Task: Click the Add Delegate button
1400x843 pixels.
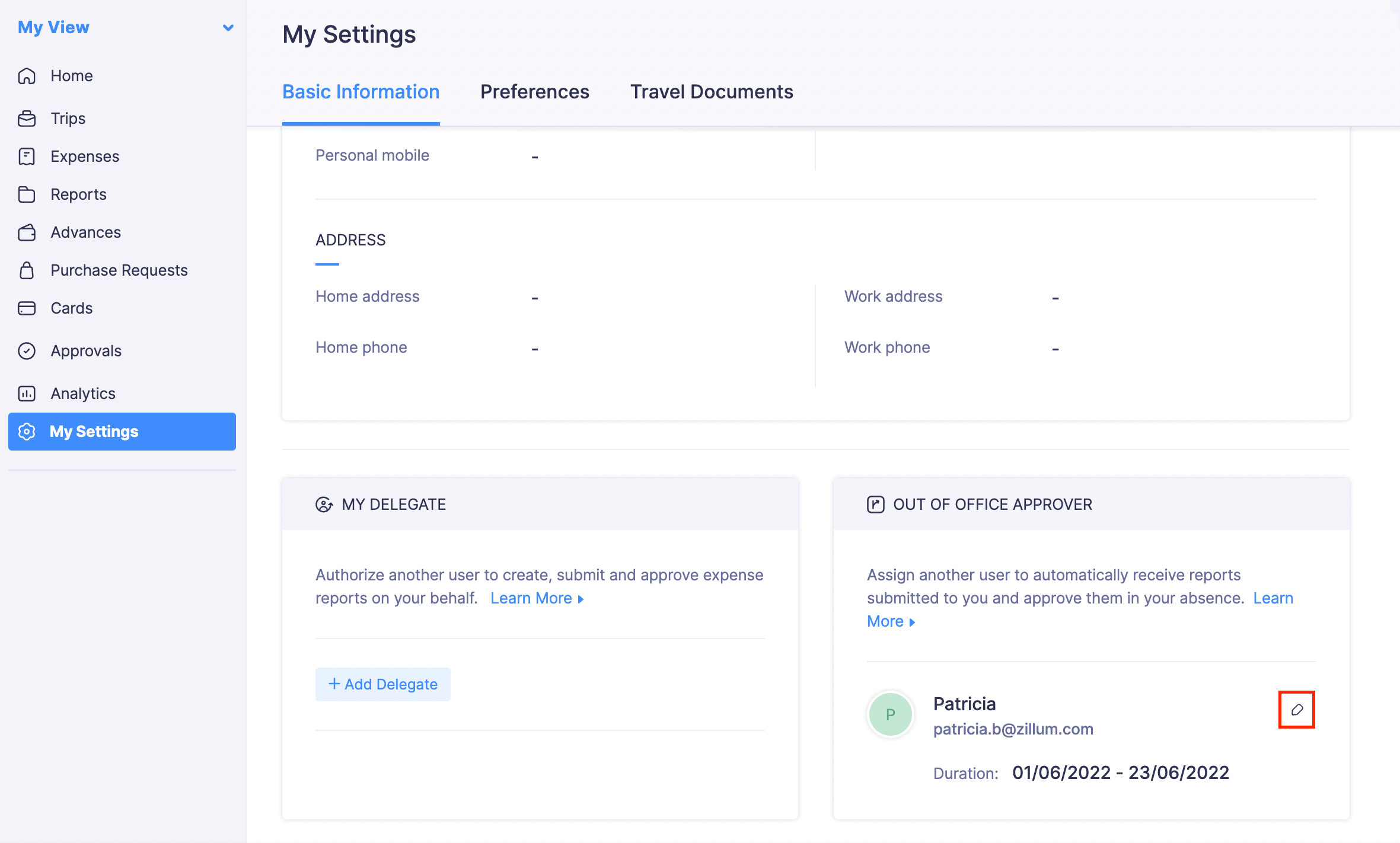Action: [x=382, y=684]
